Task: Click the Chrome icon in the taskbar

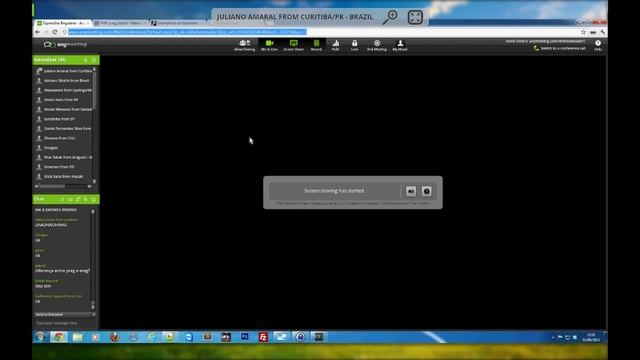Action: 58,337
